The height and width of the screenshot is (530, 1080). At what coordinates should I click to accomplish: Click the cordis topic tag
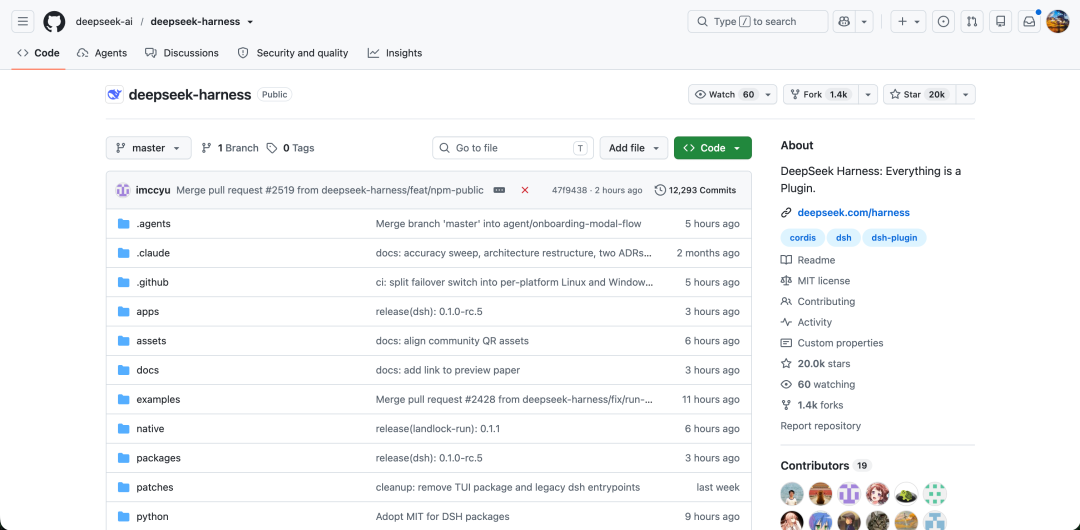click(802, 238)
